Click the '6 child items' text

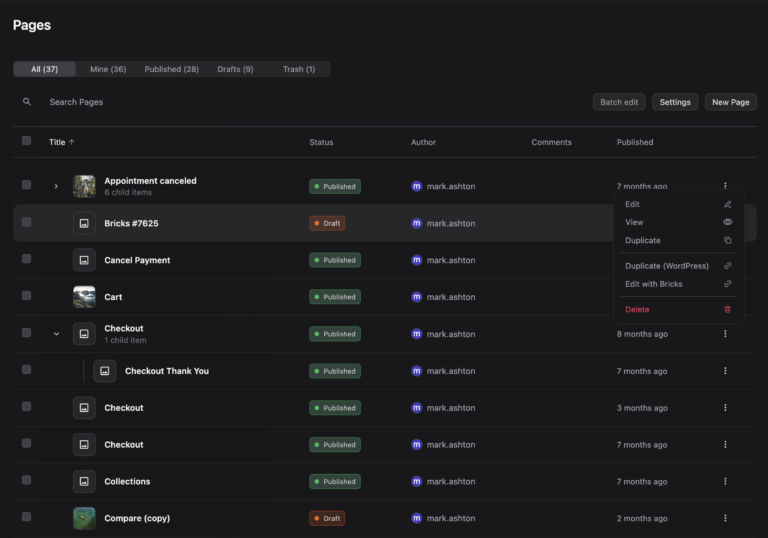128,193
